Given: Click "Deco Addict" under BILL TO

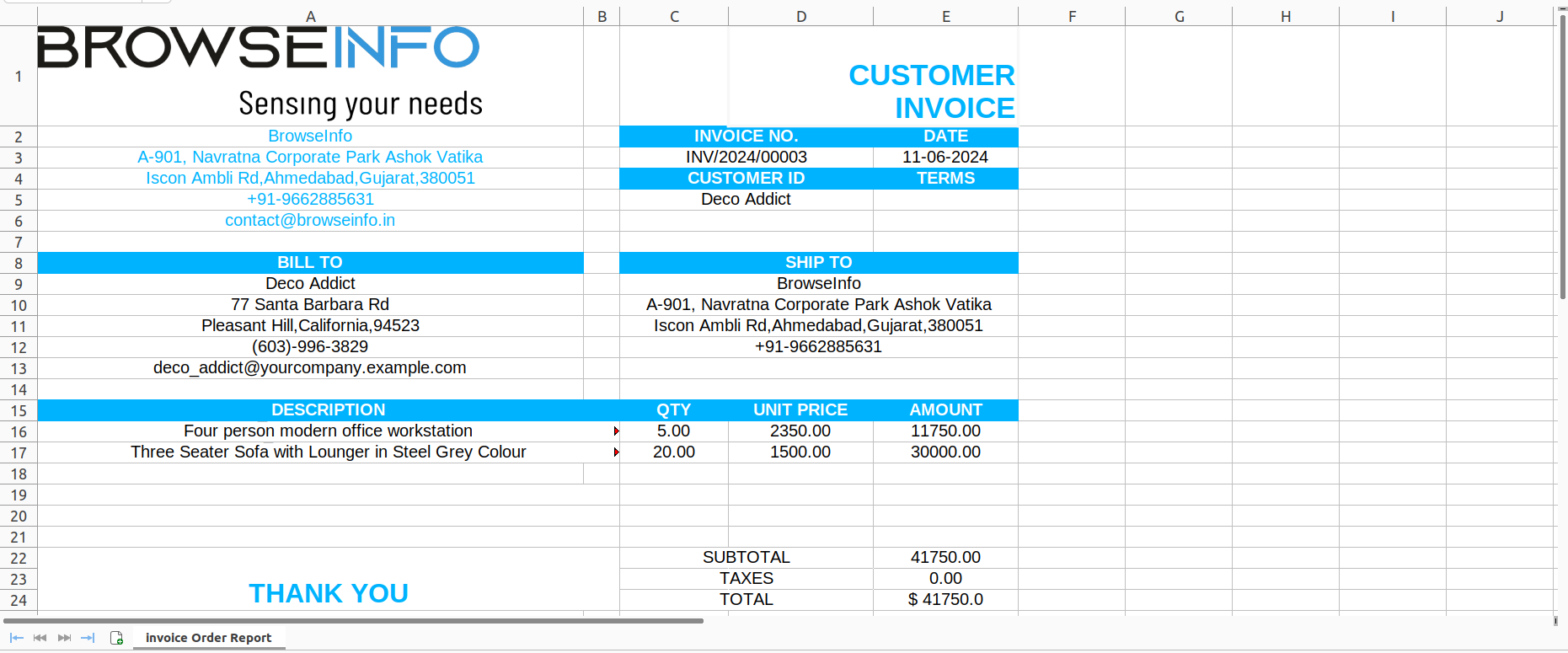Looking at the screenshot, I should pos(310,284).
